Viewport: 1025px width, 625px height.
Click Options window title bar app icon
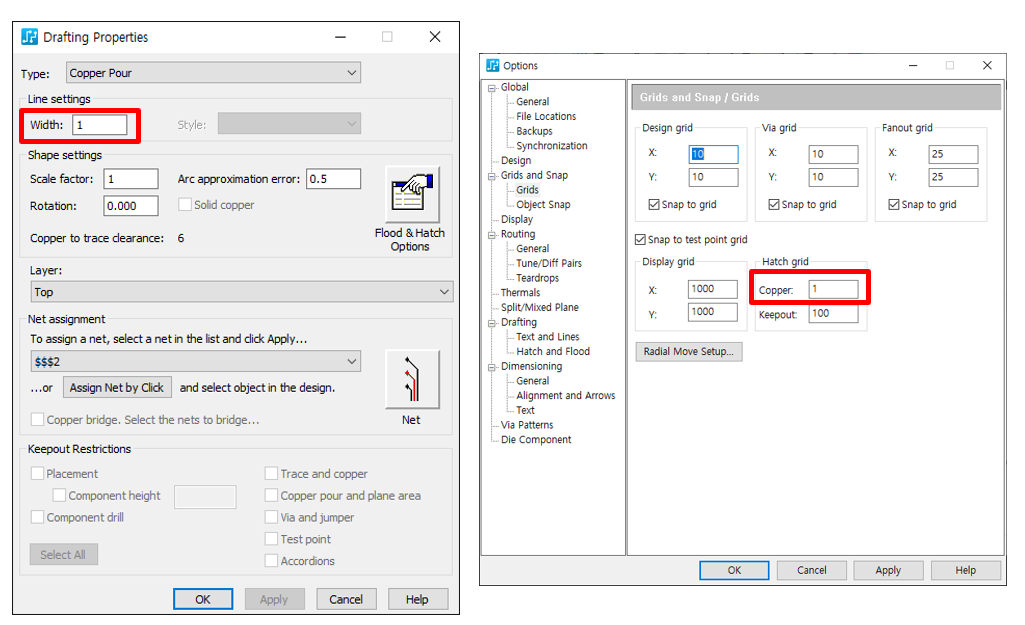(x=493, y=65)
